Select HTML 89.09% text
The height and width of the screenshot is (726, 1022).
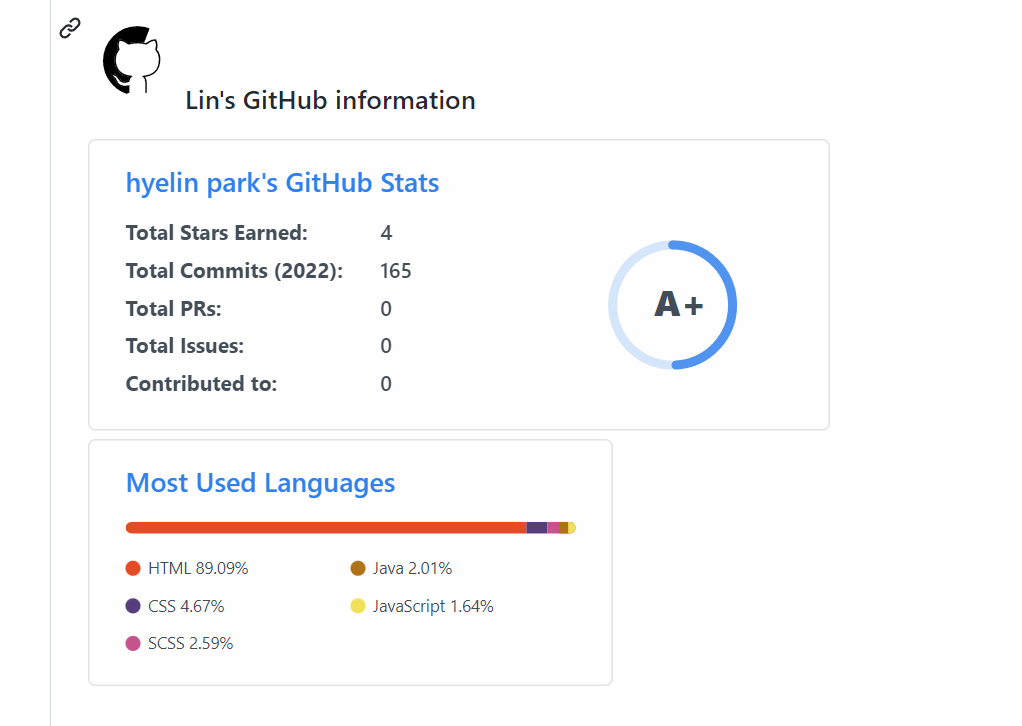[198, 568]
